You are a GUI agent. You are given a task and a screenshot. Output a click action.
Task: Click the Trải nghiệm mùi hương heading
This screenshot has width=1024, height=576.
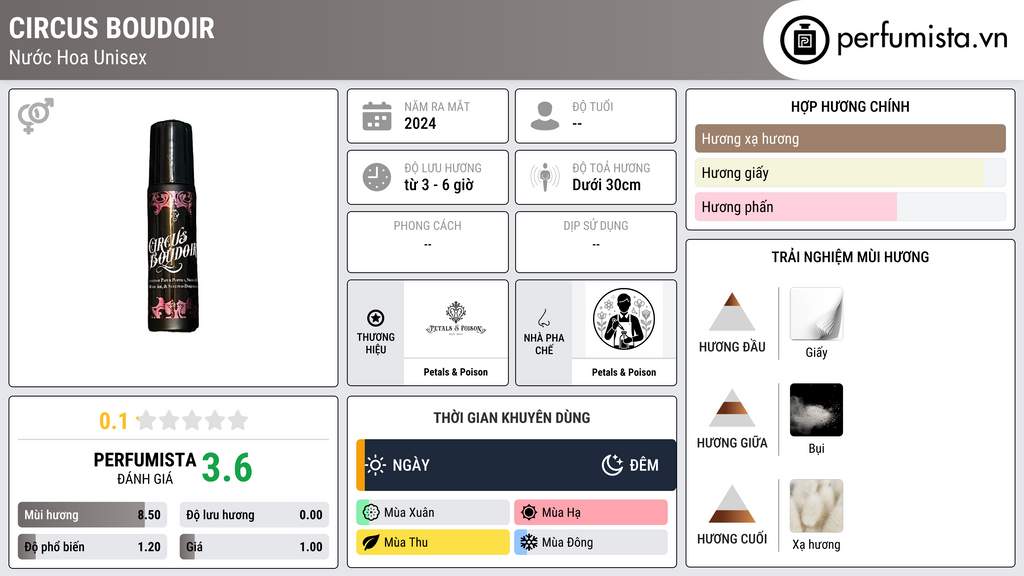coord(850,257)
